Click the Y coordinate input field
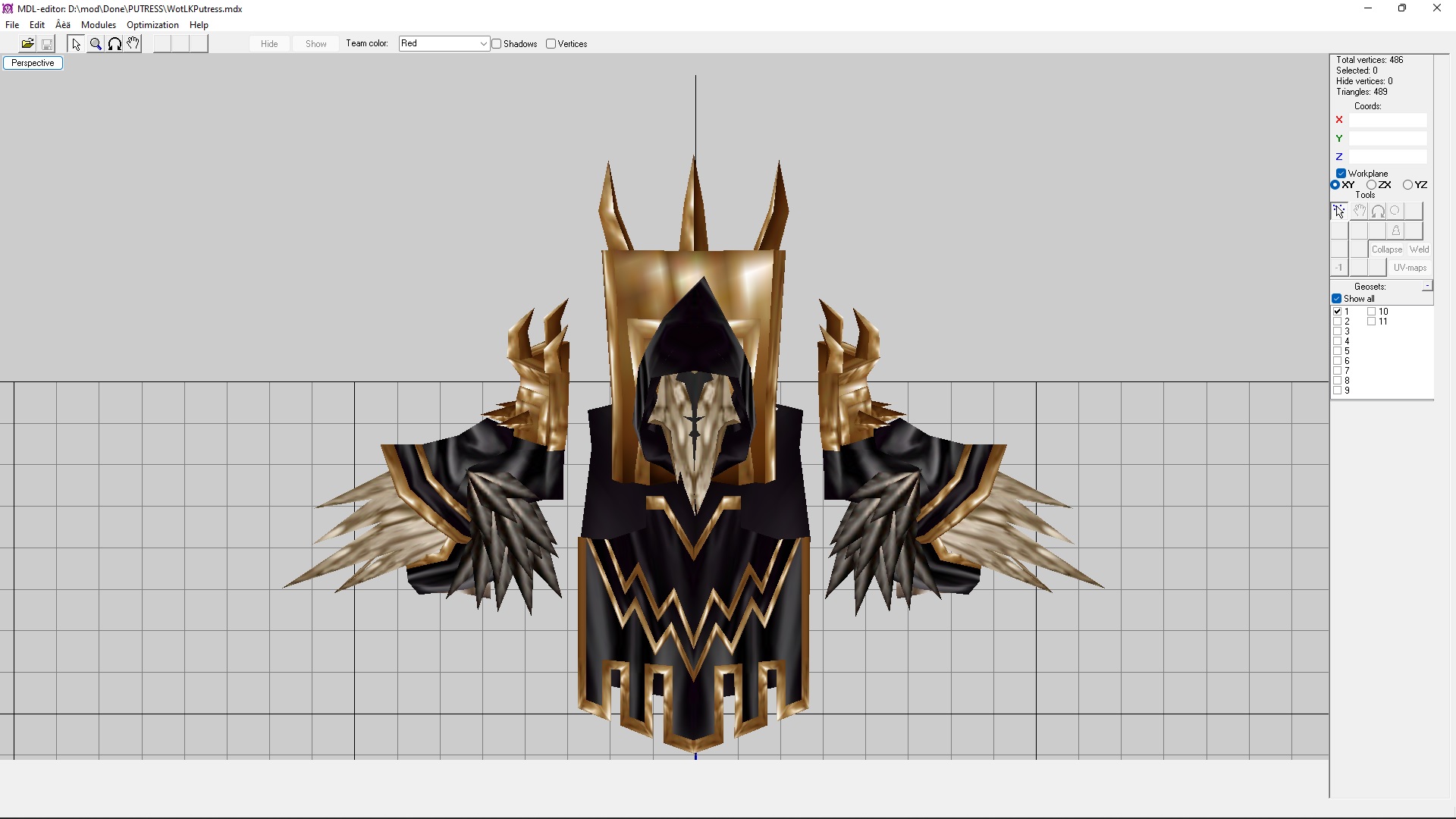The width and height of the screenshot is (1456, 819). [1388, 139]
